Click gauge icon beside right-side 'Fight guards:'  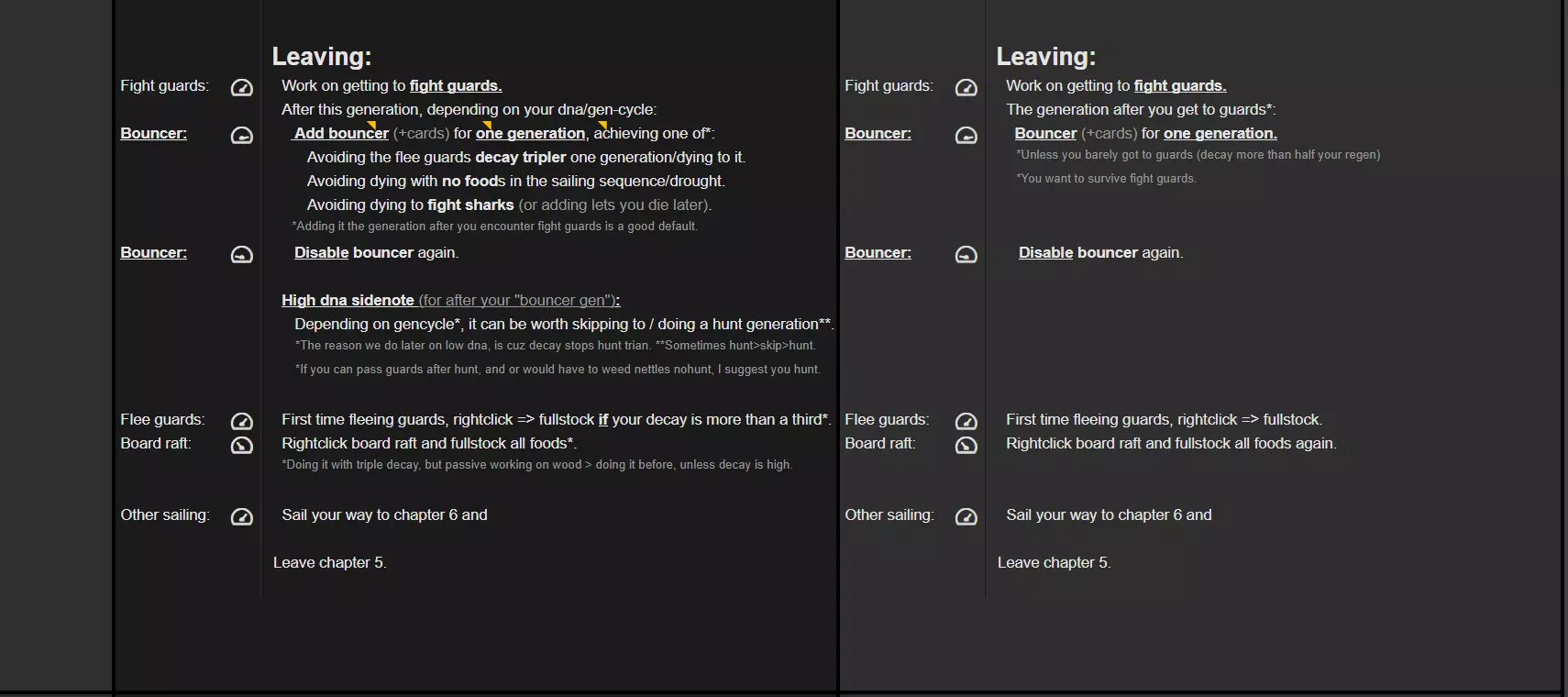[966, 87]
